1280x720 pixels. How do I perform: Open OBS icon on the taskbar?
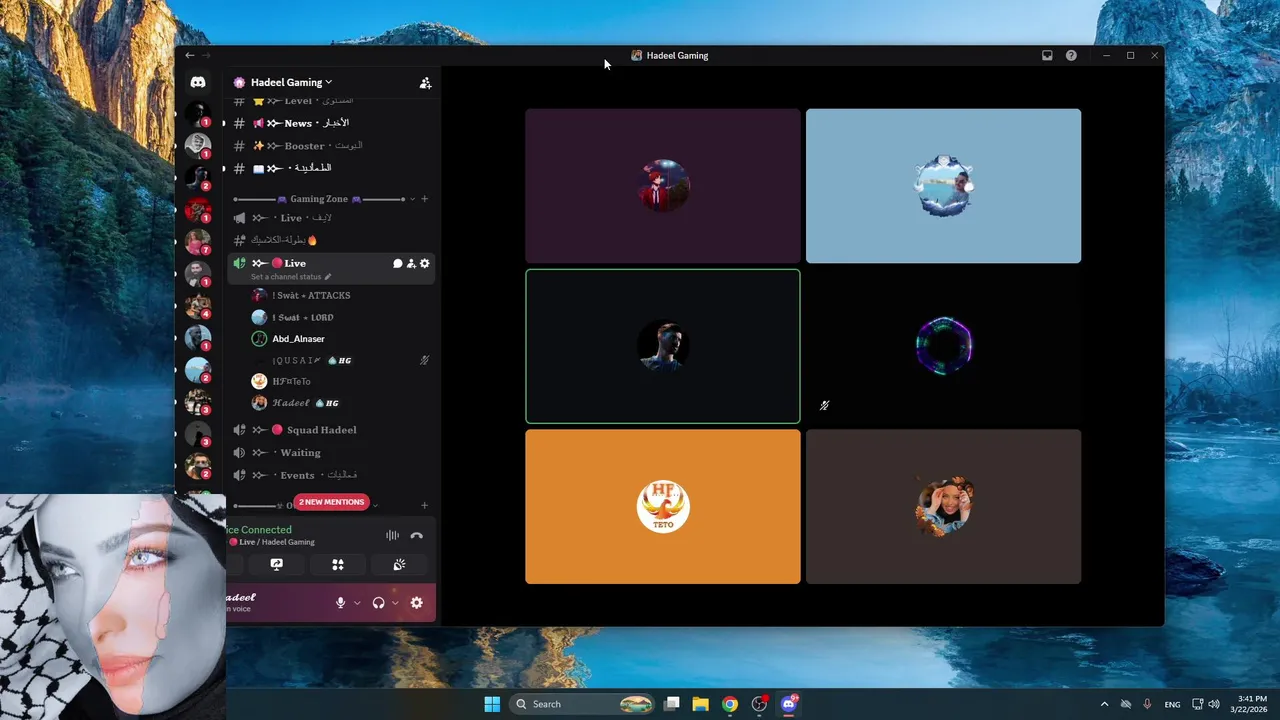(x=760, y=704)
